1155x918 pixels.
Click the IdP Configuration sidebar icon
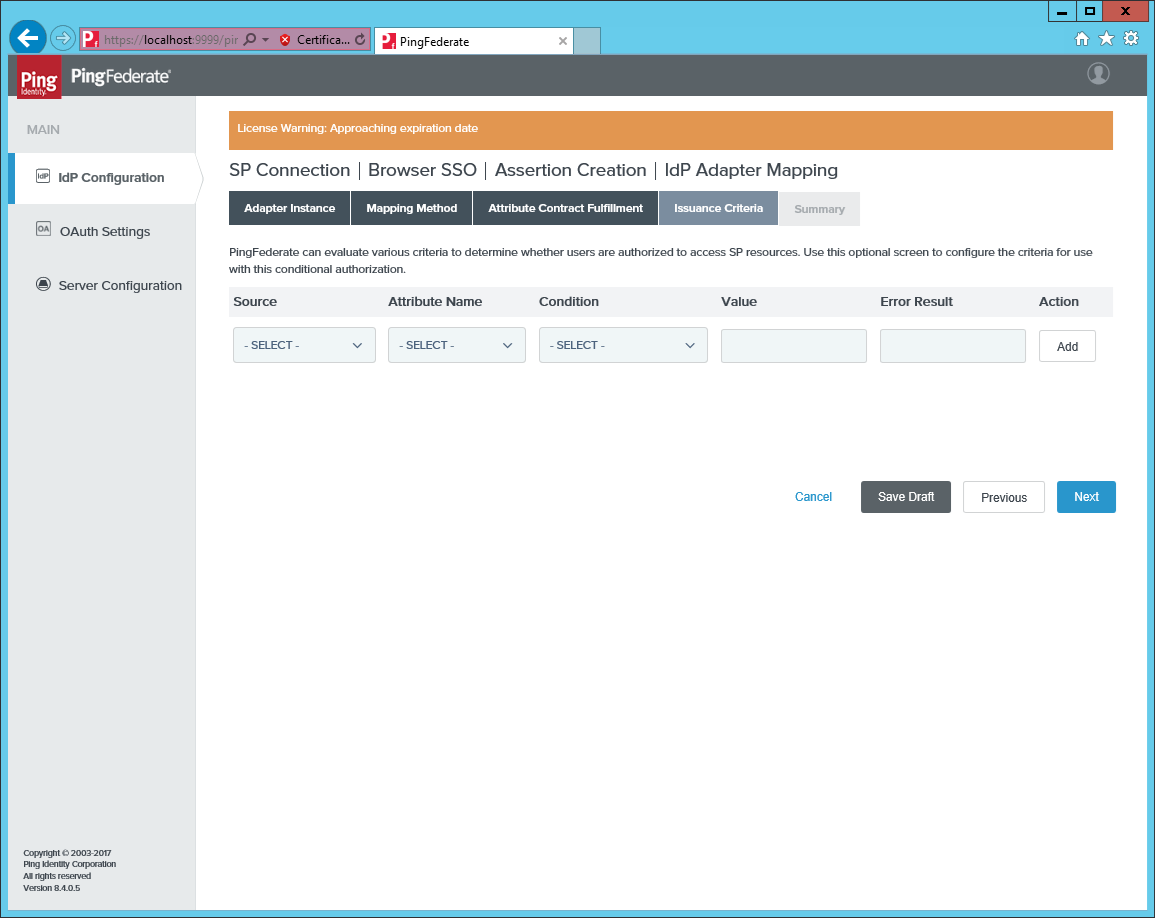click(x=43, y=176)
